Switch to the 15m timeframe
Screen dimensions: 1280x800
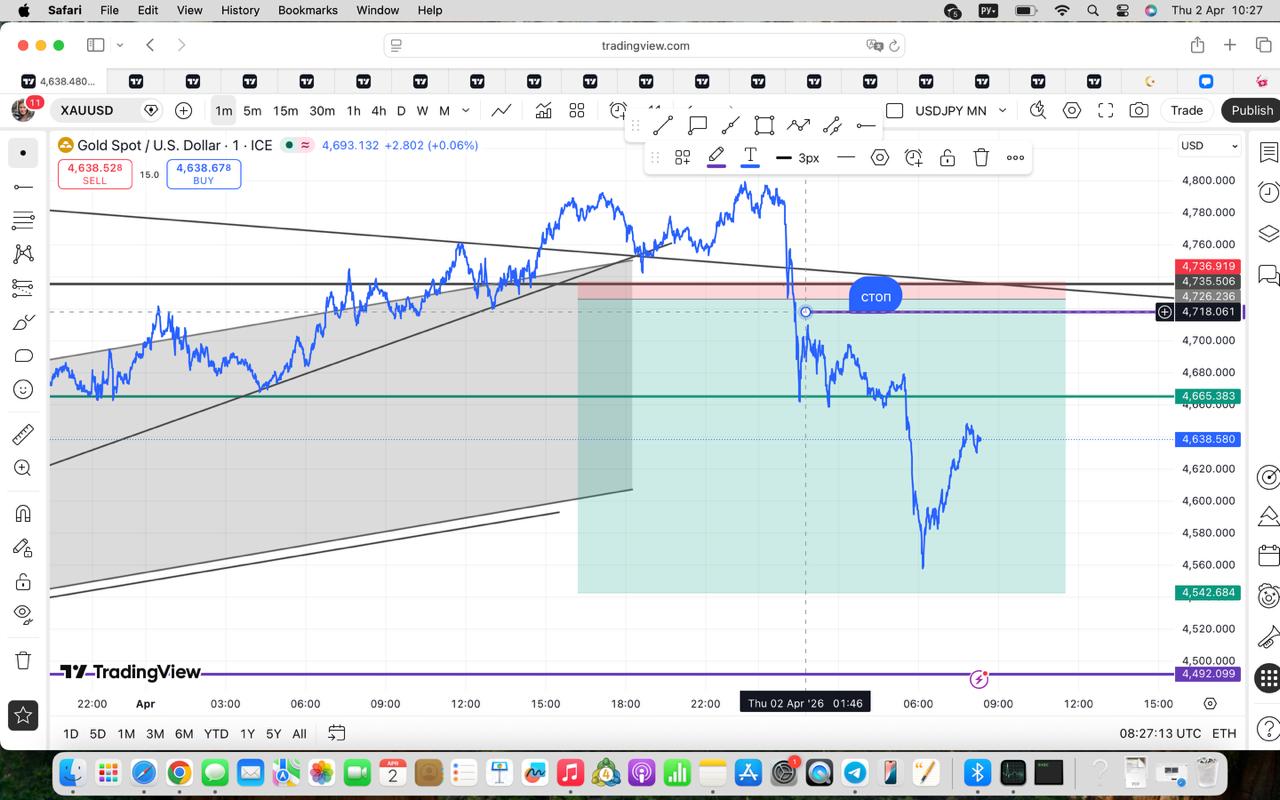point(285,110)
